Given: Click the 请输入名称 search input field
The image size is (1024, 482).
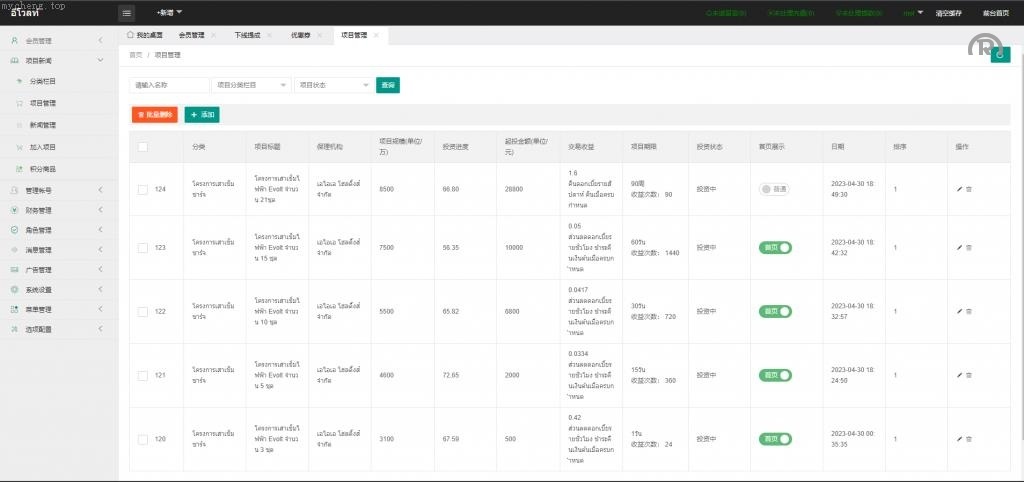Looking at the screenshot, I should pyautogui.click(x=169, y=85).
